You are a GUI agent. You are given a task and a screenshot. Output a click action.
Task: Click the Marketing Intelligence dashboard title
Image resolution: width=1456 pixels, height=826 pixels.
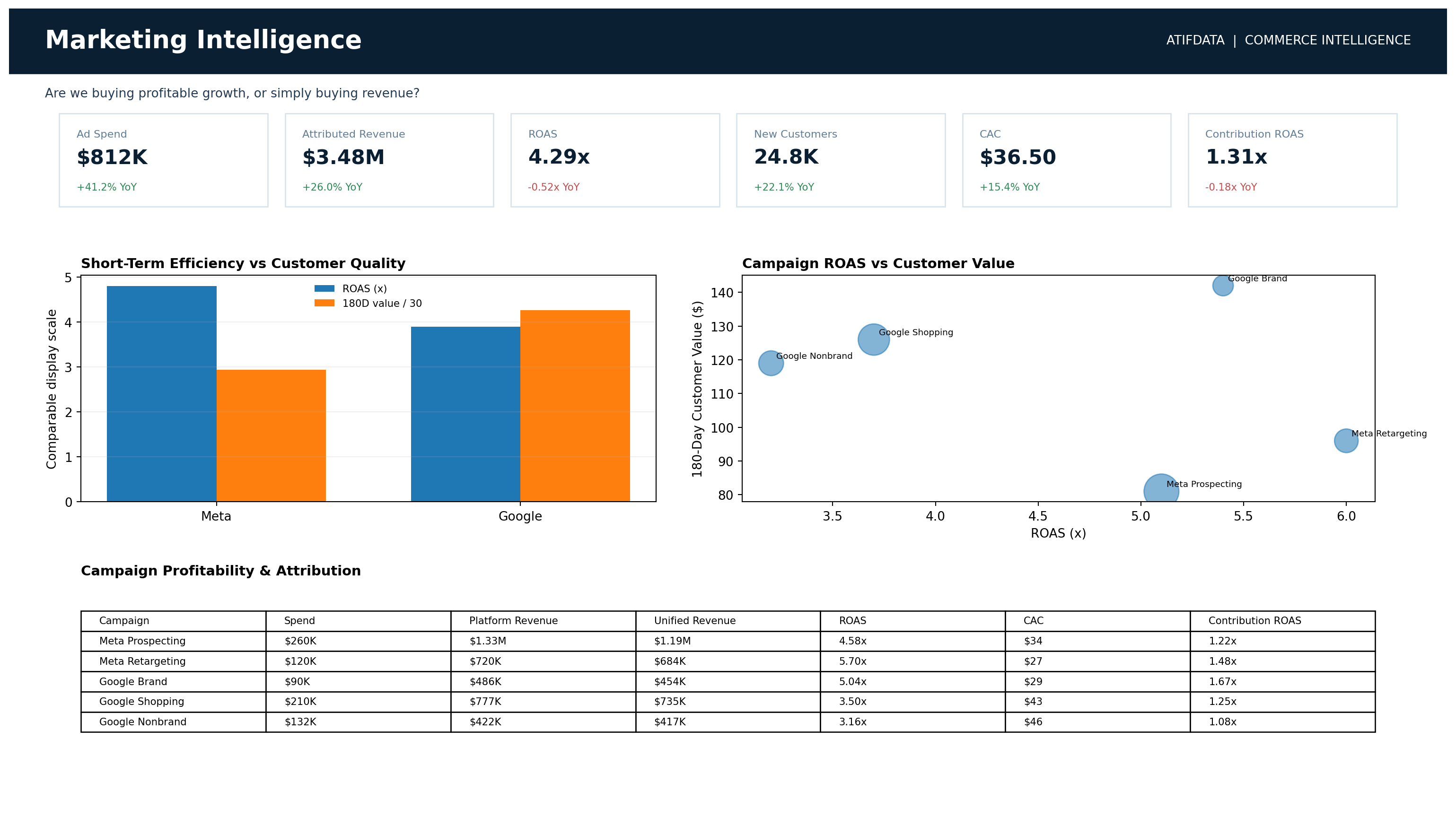[203, 40]
